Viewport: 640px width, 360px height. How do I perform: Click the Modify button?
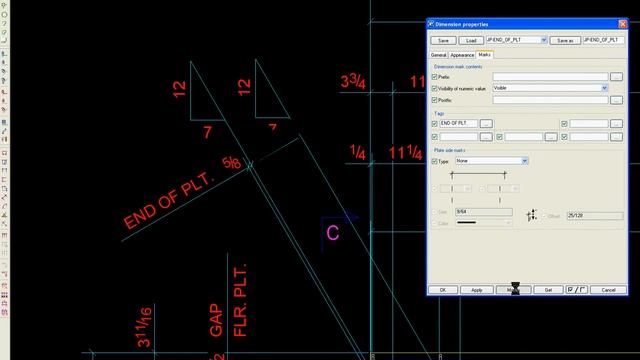pos(513,290)
